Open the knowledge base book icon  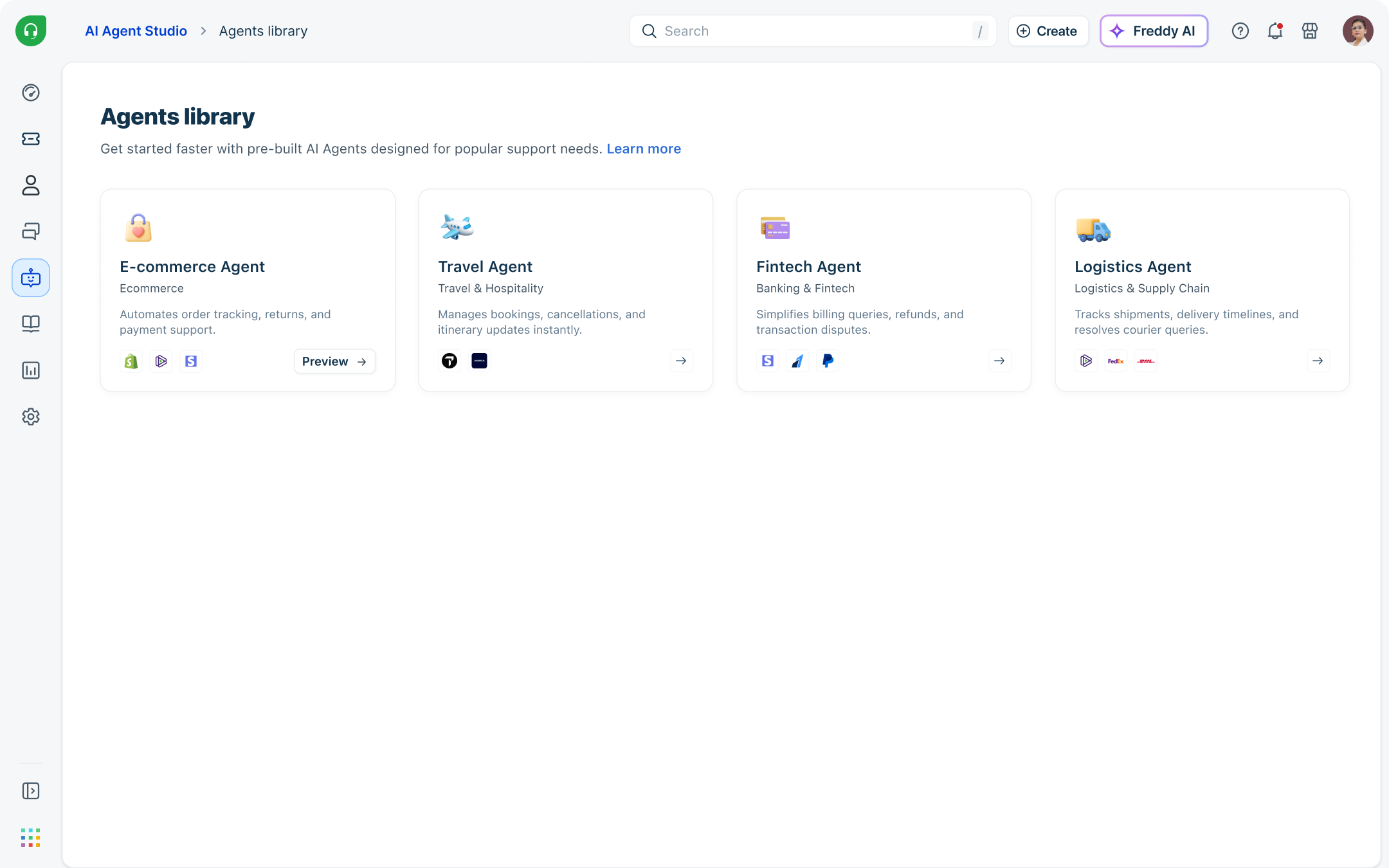coord(31,323)
